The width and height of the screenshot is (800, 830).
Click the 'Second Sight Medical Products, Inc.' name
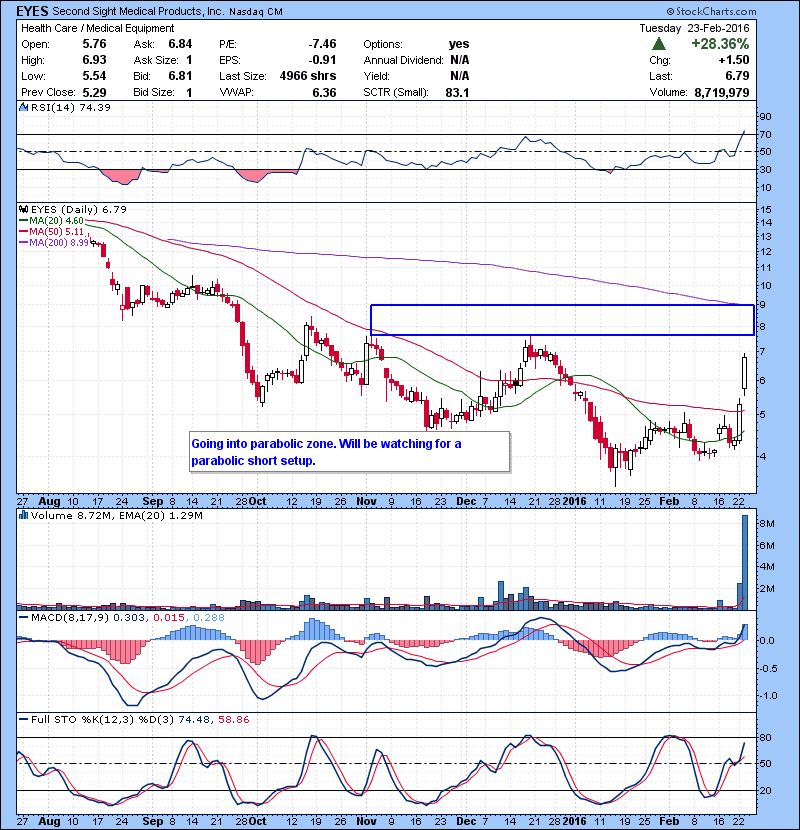(x=138, y=11)
